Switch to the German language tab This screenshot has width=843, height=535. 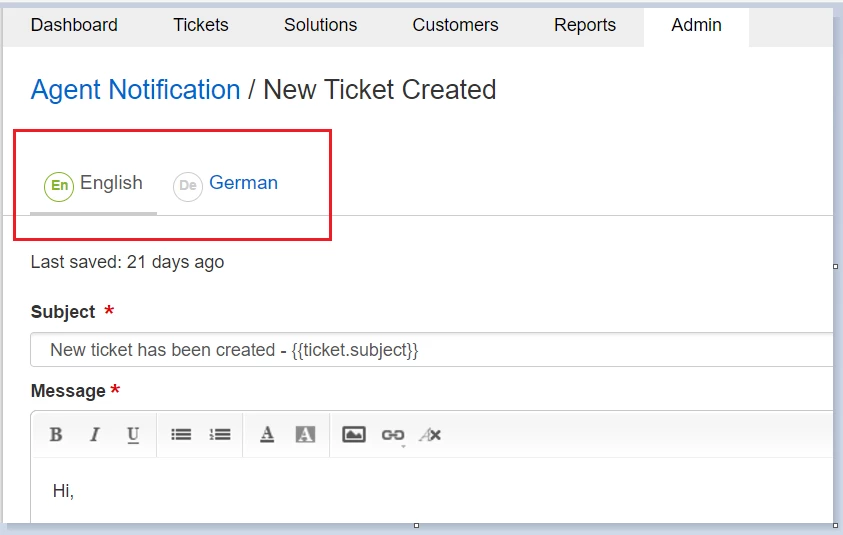click(226, 186)
